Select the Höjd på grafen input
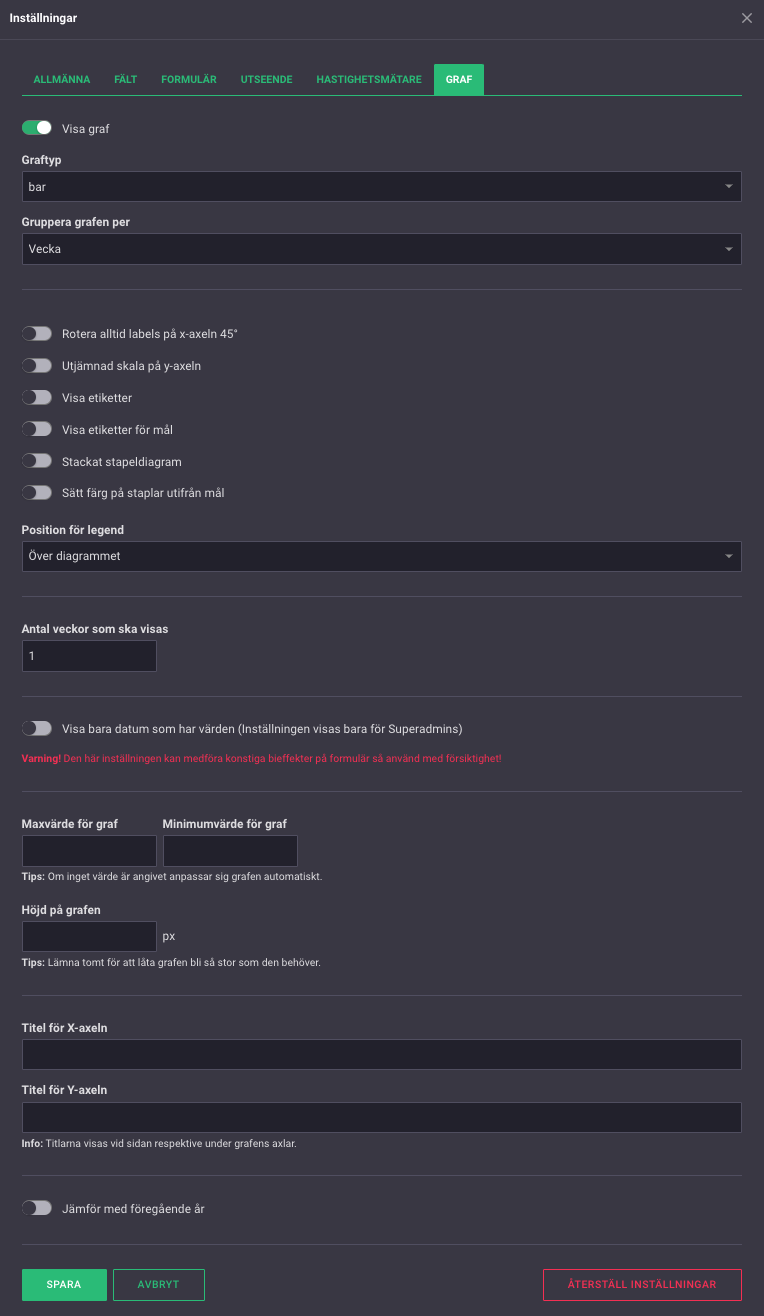Image resolution: width=764 pixels, height=1316 pixels. (x=89, y=936)
